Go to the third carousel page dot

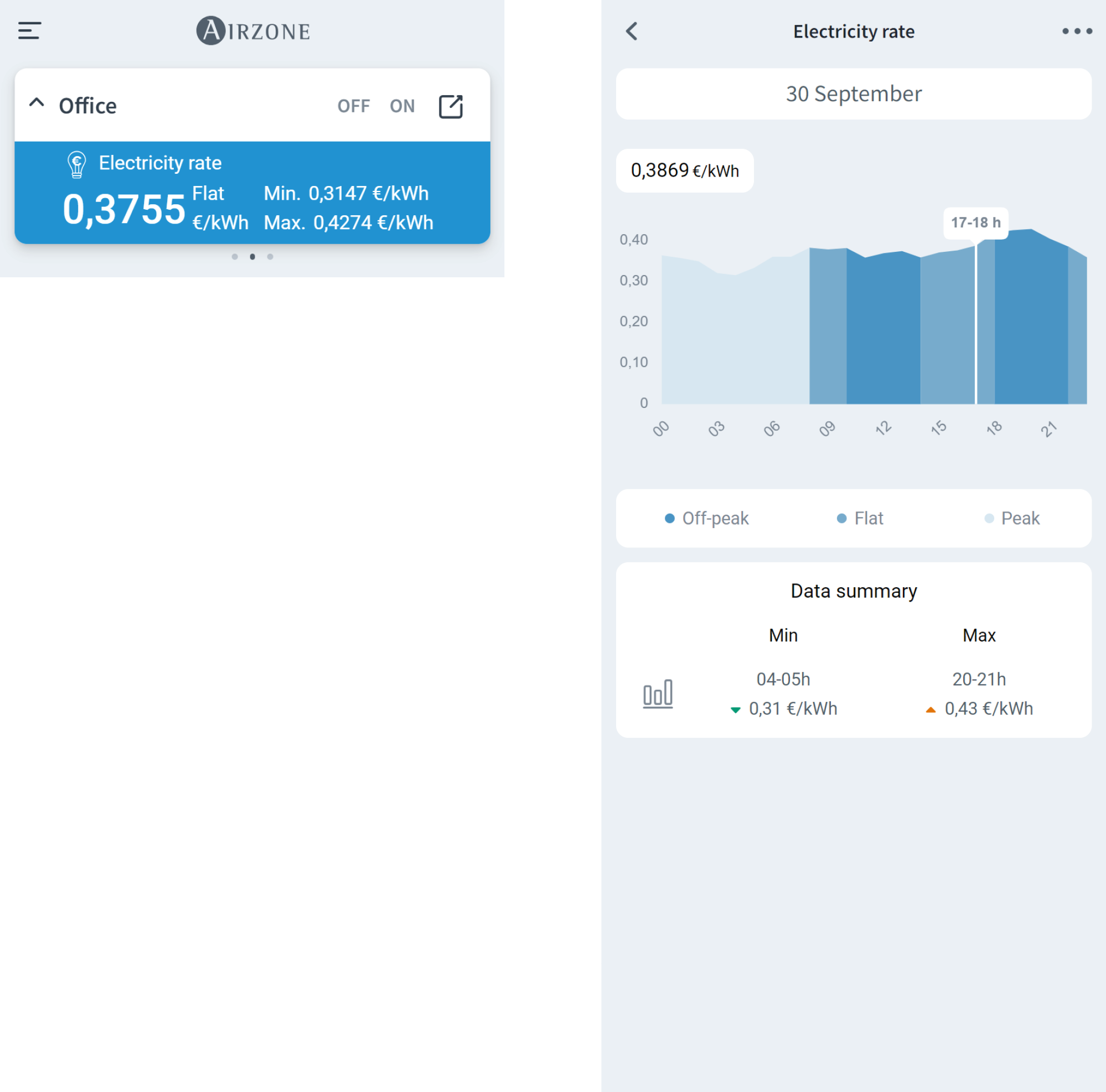click(270, 257)
